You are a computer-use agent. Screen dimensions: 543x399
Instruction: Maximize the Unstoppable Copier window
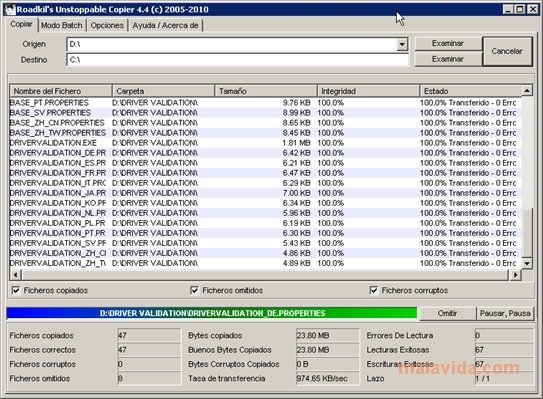(520, 9)
